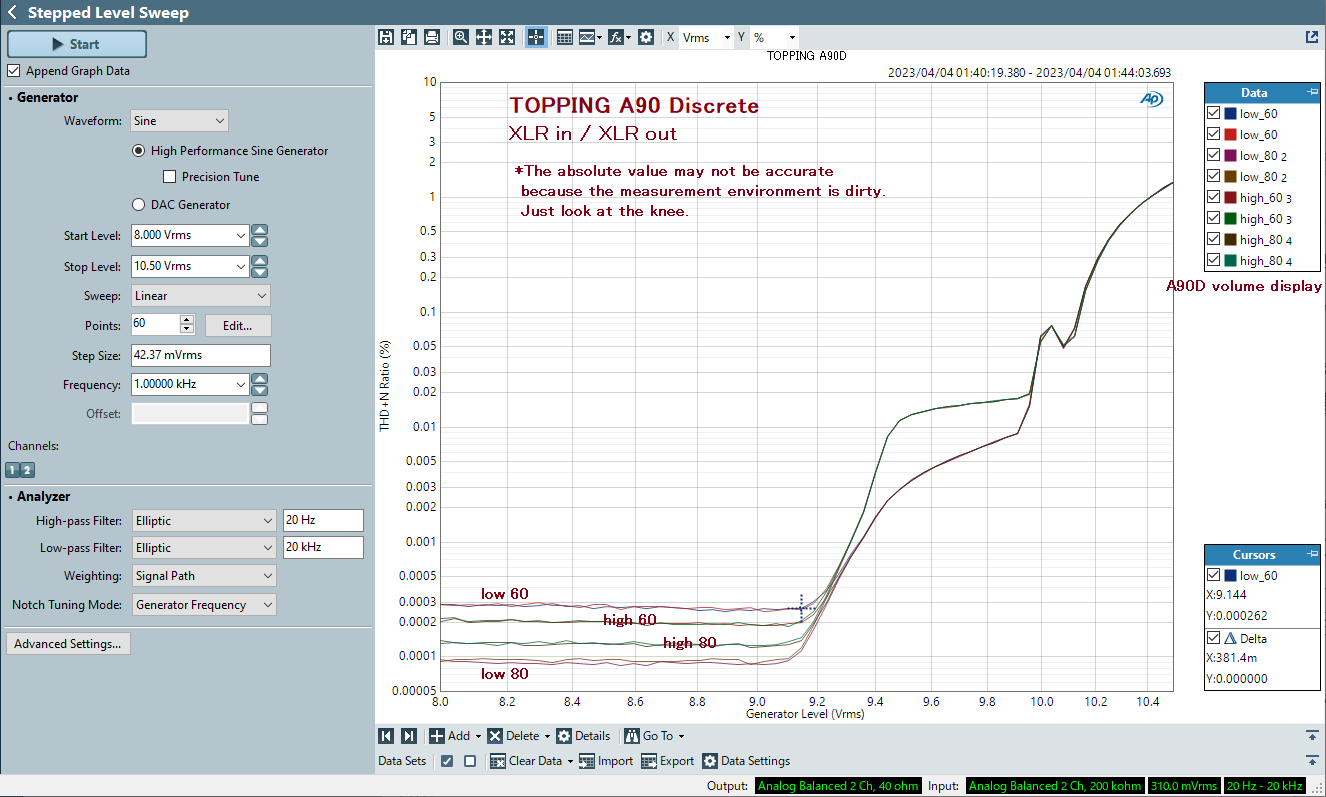Open the High-pass Filter dropdown
The height and width of the screenshot is (797, 1326).
(x=204, y=521)
